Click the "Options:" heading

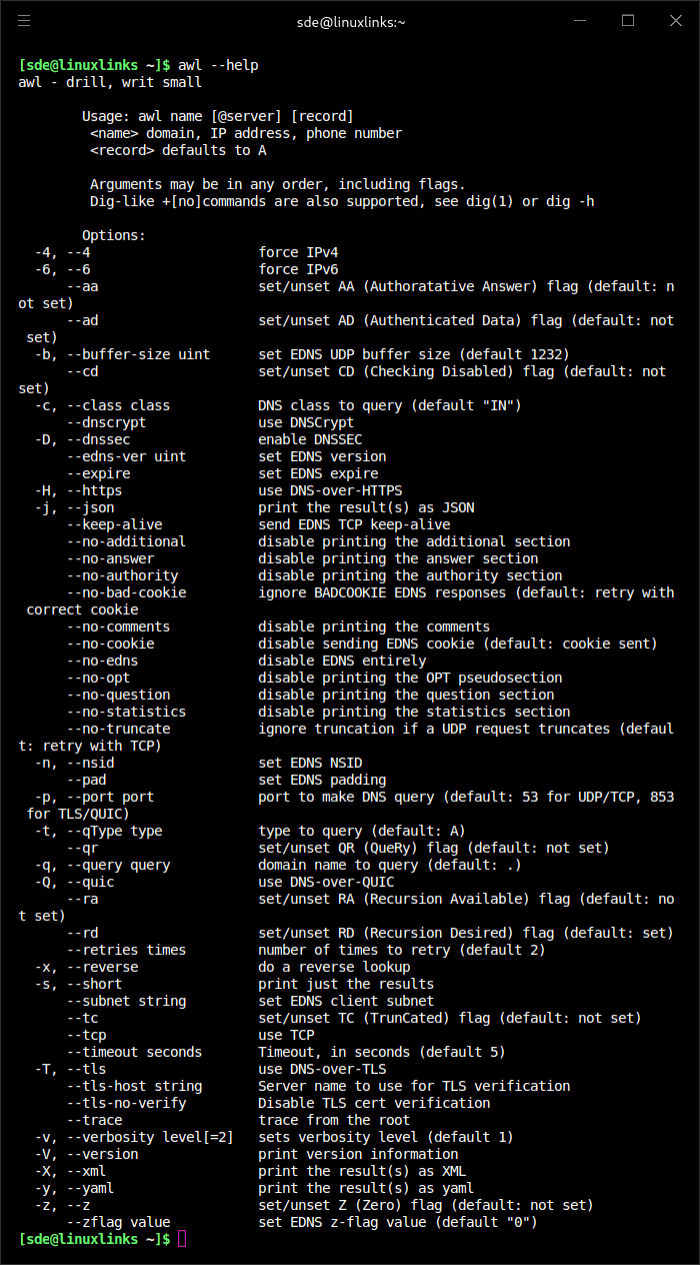(114, 235)
